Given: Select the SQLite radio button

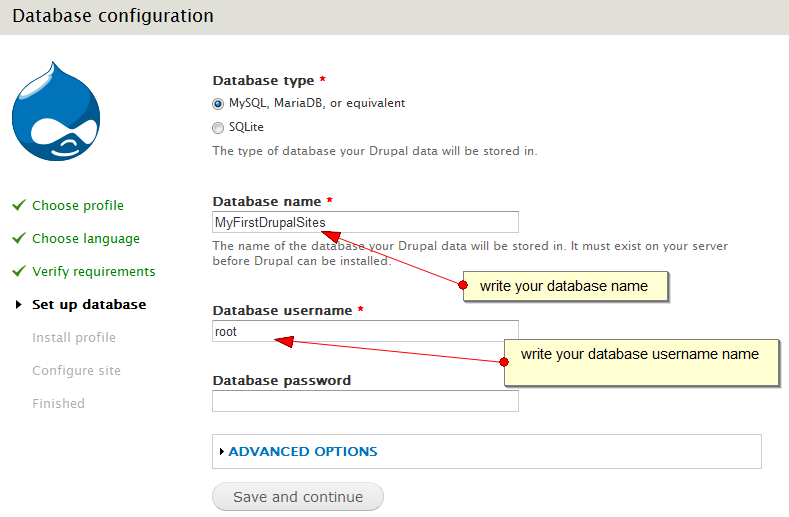Looking at the screenshot, I should click(x=218, y=128).
